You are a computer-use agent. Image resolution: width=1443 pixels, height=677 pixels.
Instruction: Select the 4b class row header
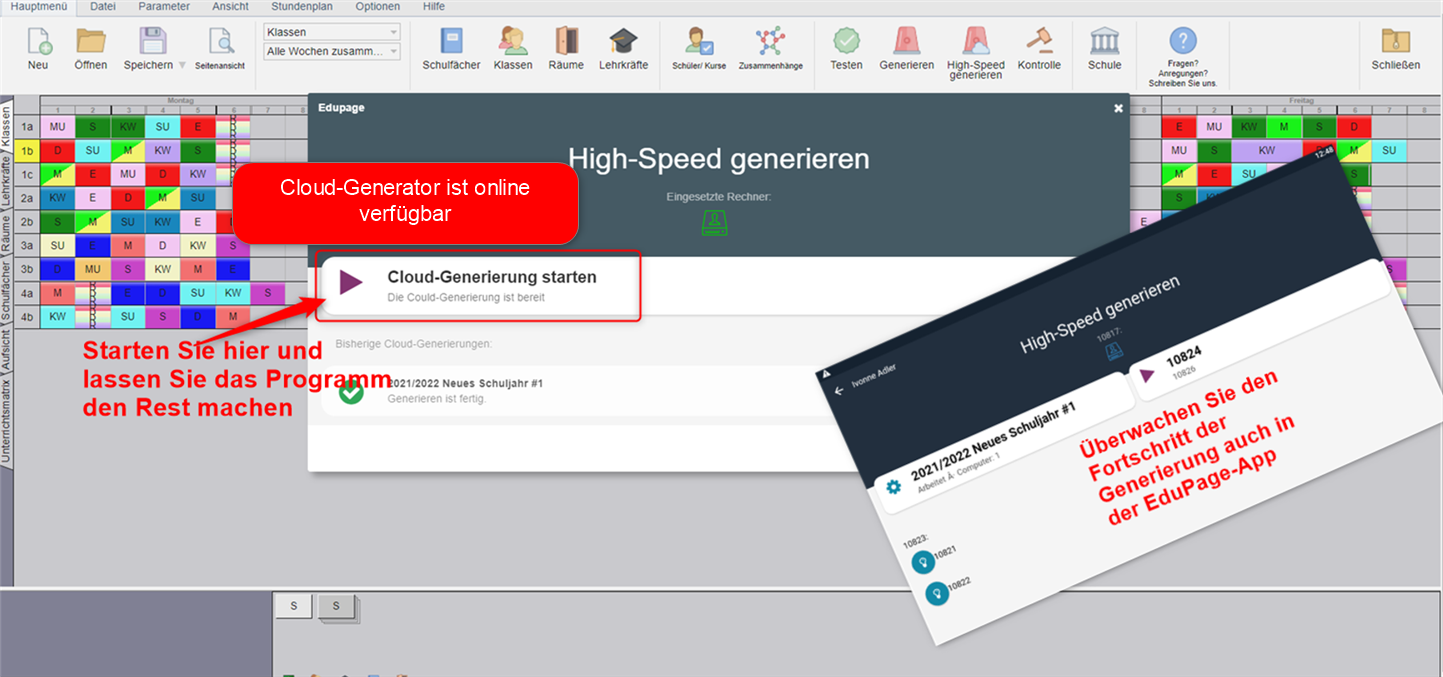point(27,316)
